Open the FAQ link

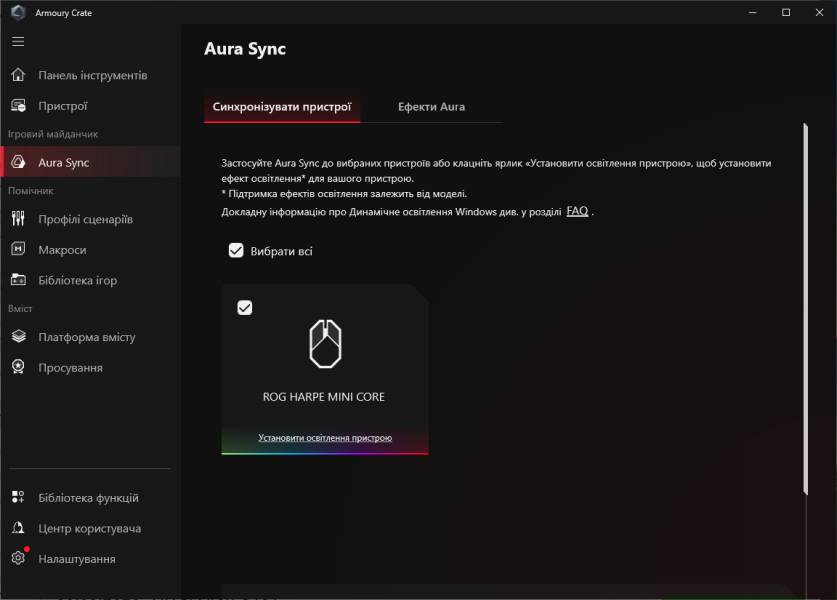tap(577, 212)
